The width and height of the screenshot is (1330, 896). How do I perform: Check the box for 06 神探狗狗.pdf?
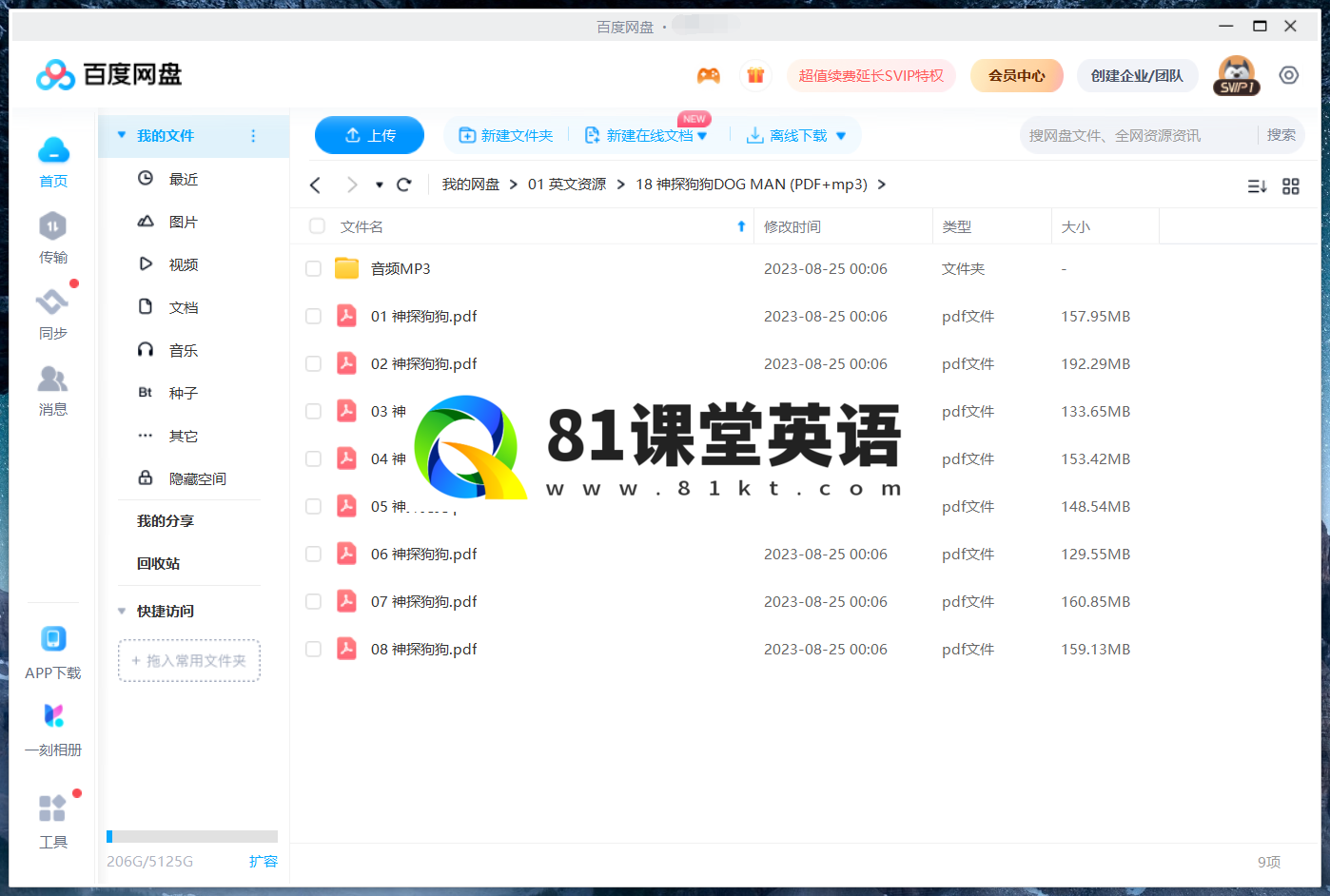click(x=313, y=554)
